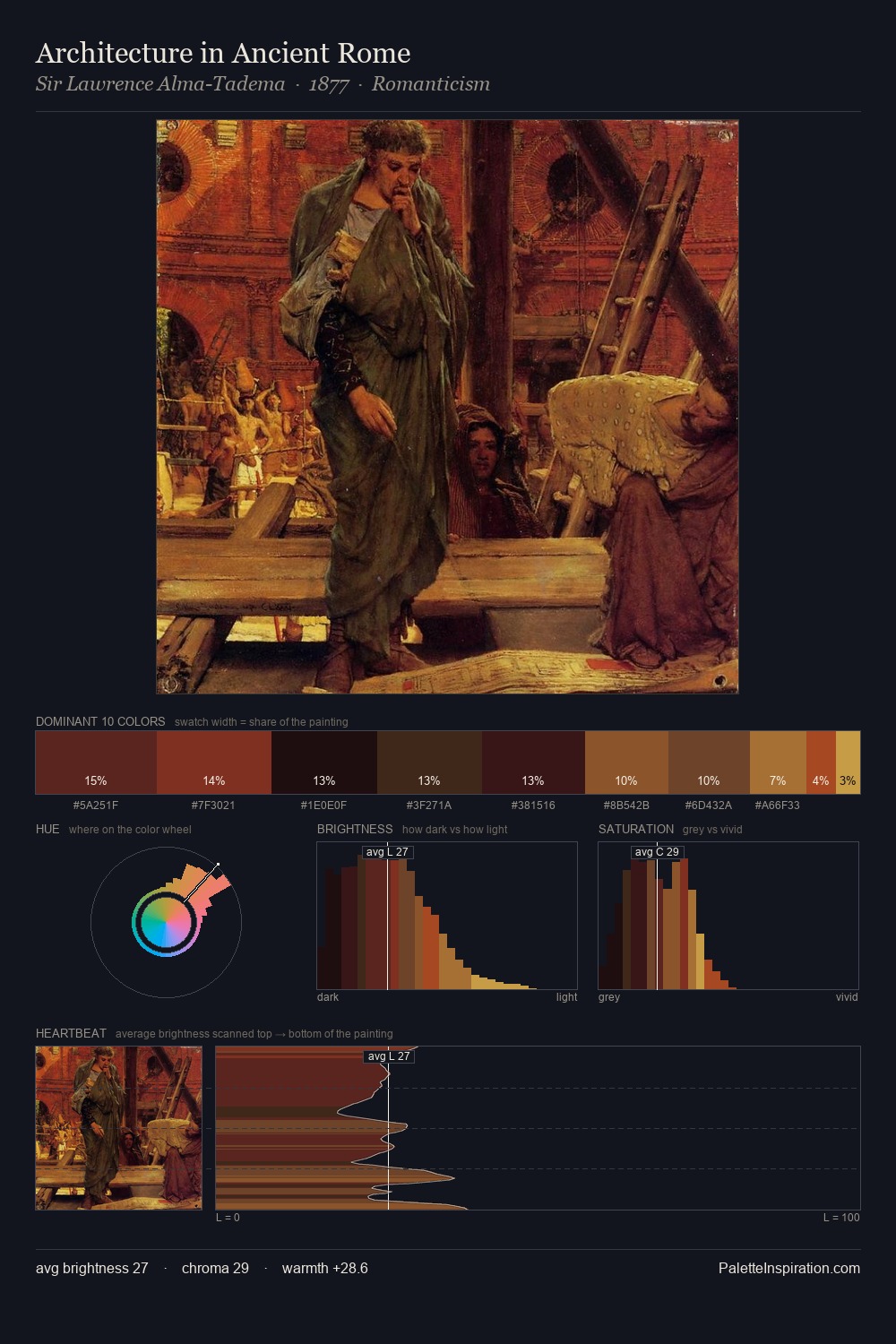
Task: Click hex code '#7F3021'
Action: click(213, 805)
